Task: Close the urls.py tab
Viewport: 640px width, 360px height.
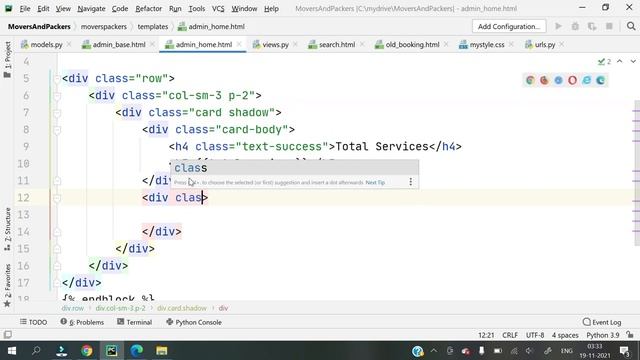Action: [562, 44]
